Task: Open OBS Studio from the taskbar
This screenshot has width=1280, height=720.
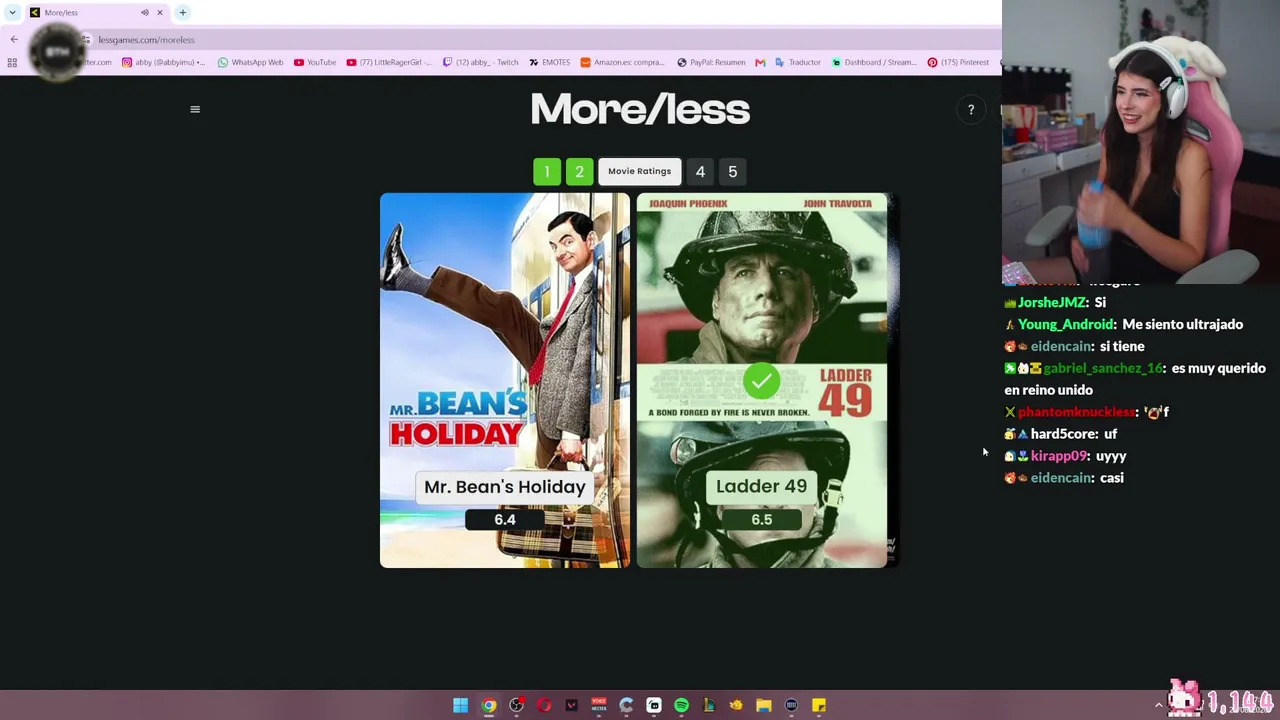Action: [x=516, y=705]
